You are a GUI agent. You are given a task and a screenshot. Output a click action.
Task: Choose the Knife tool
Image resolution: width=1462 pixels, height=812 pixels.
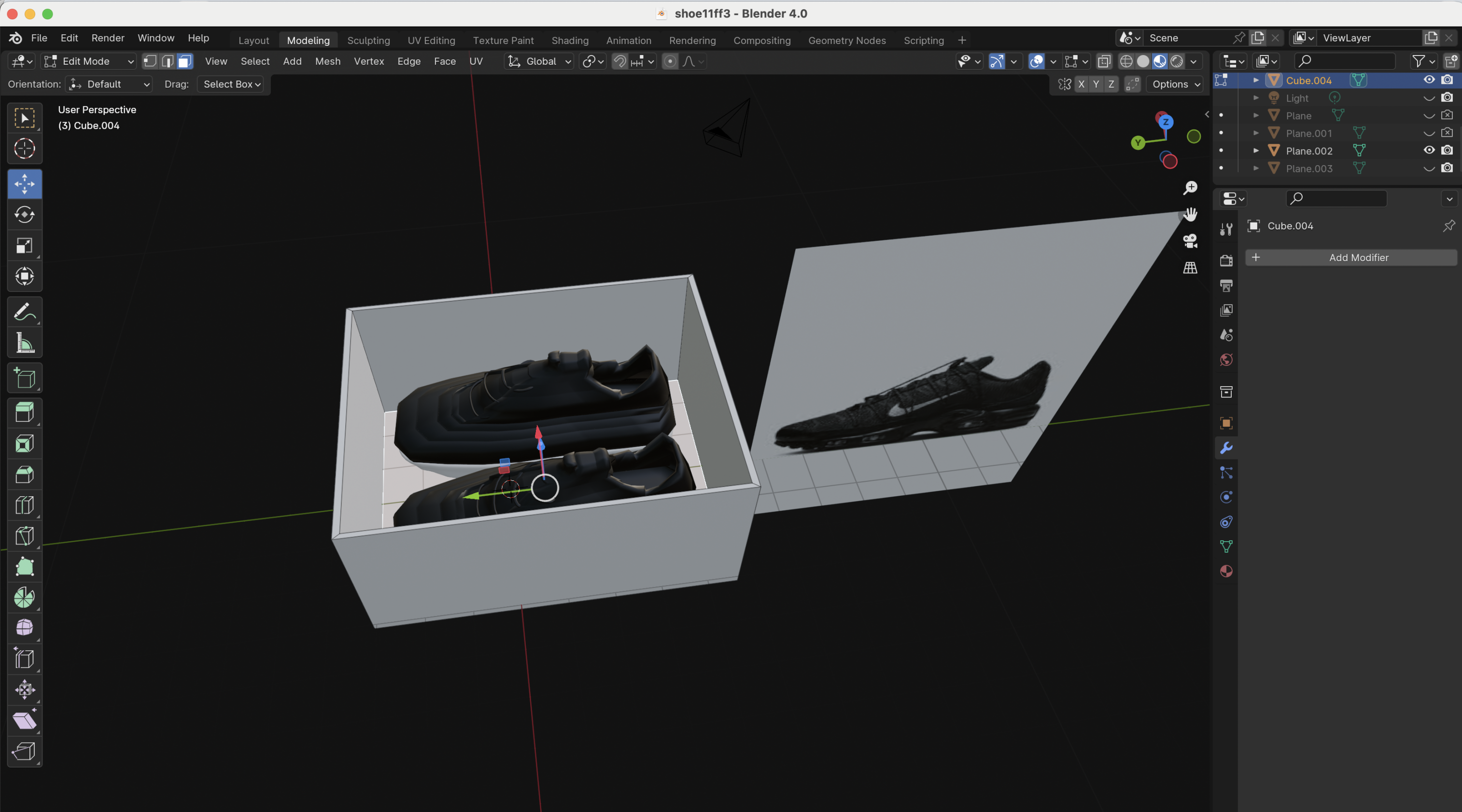point(25,536)
